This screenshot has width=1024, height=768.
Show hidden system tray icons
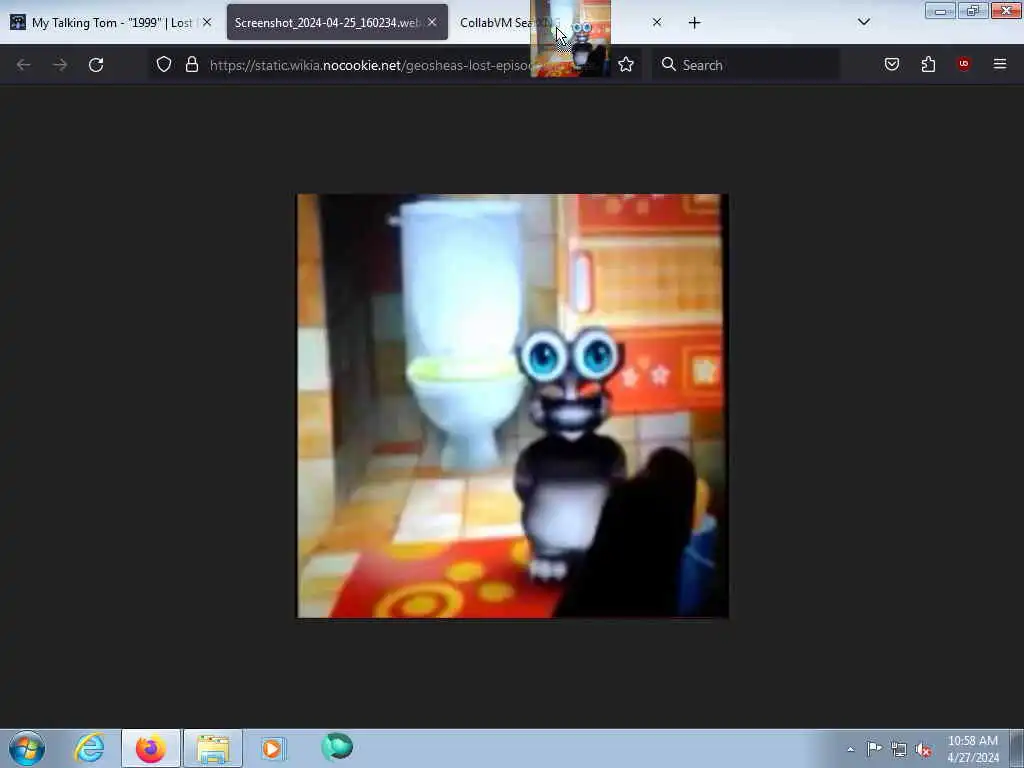tap(850, 749)
